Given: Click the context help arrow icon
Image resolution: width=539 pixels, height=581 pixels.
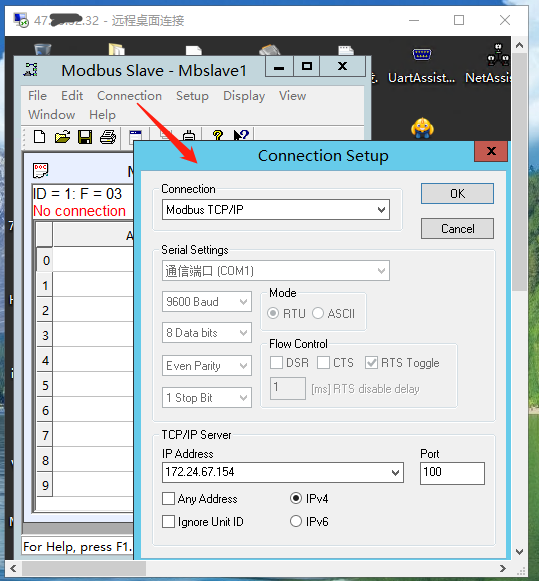Looking at the screenshot, I should 241,135.
